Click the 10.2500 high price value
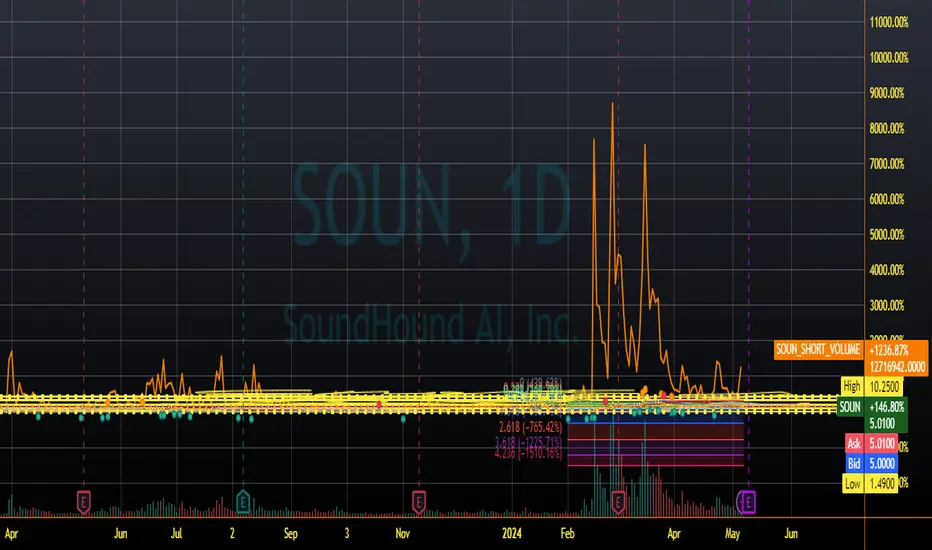This screenshot has height=550, width=932. pyautogui.click(x=884, y=386)
